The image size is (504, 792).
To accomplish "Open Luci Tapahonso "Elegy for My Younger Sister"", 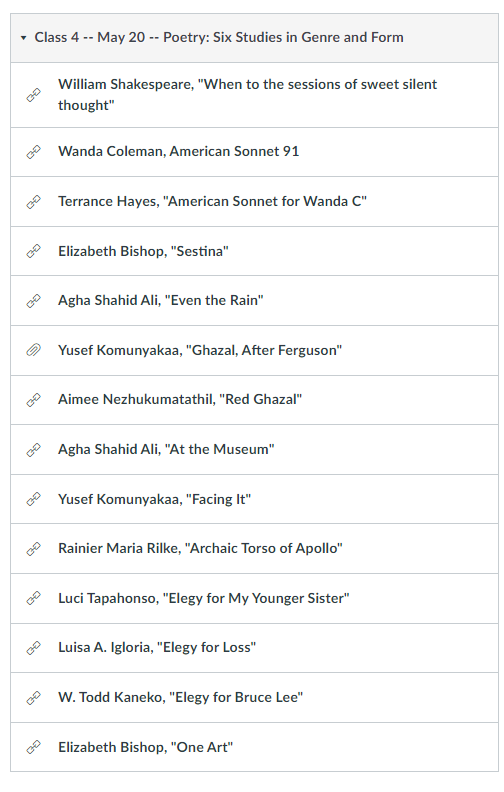I will (204, 598).
